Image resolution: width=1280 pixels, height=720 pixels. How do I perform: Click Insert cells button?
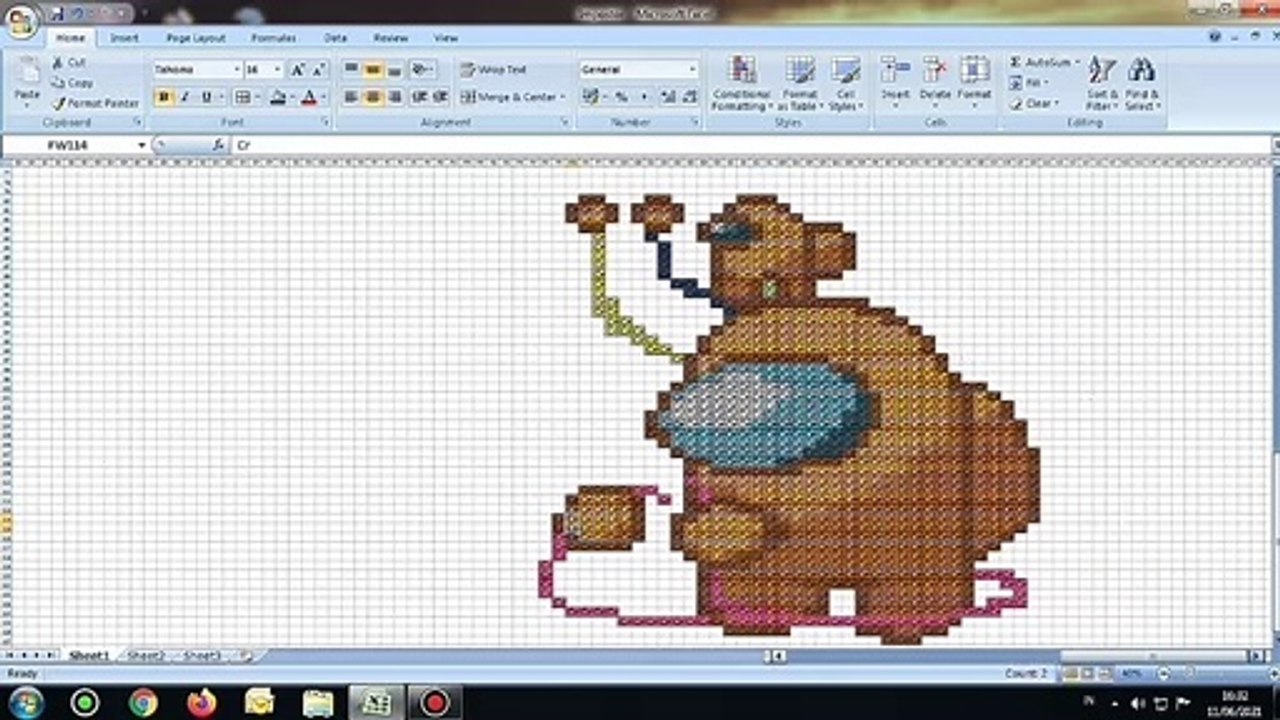click(x=895, y=83)
